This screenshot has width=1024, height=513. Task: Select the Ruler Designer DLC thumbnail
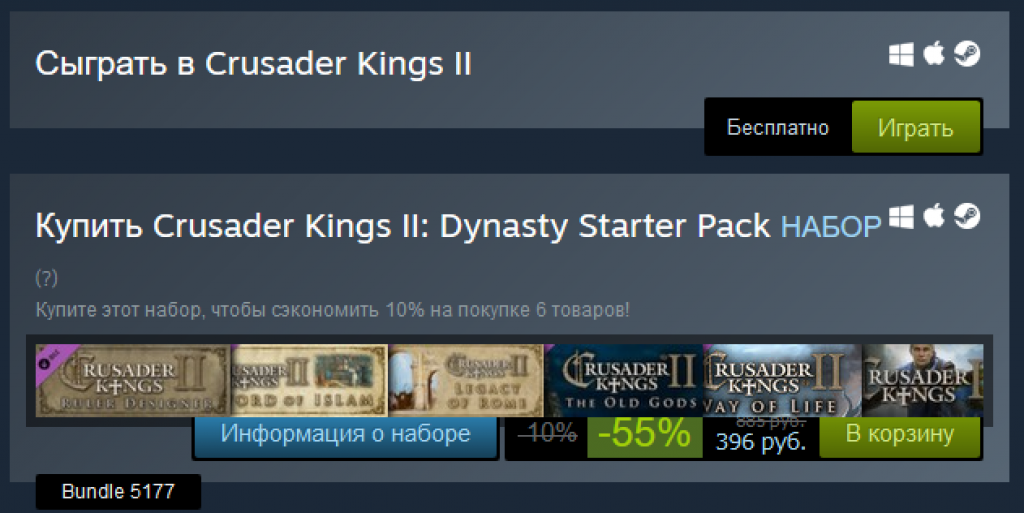coord(133,381)
